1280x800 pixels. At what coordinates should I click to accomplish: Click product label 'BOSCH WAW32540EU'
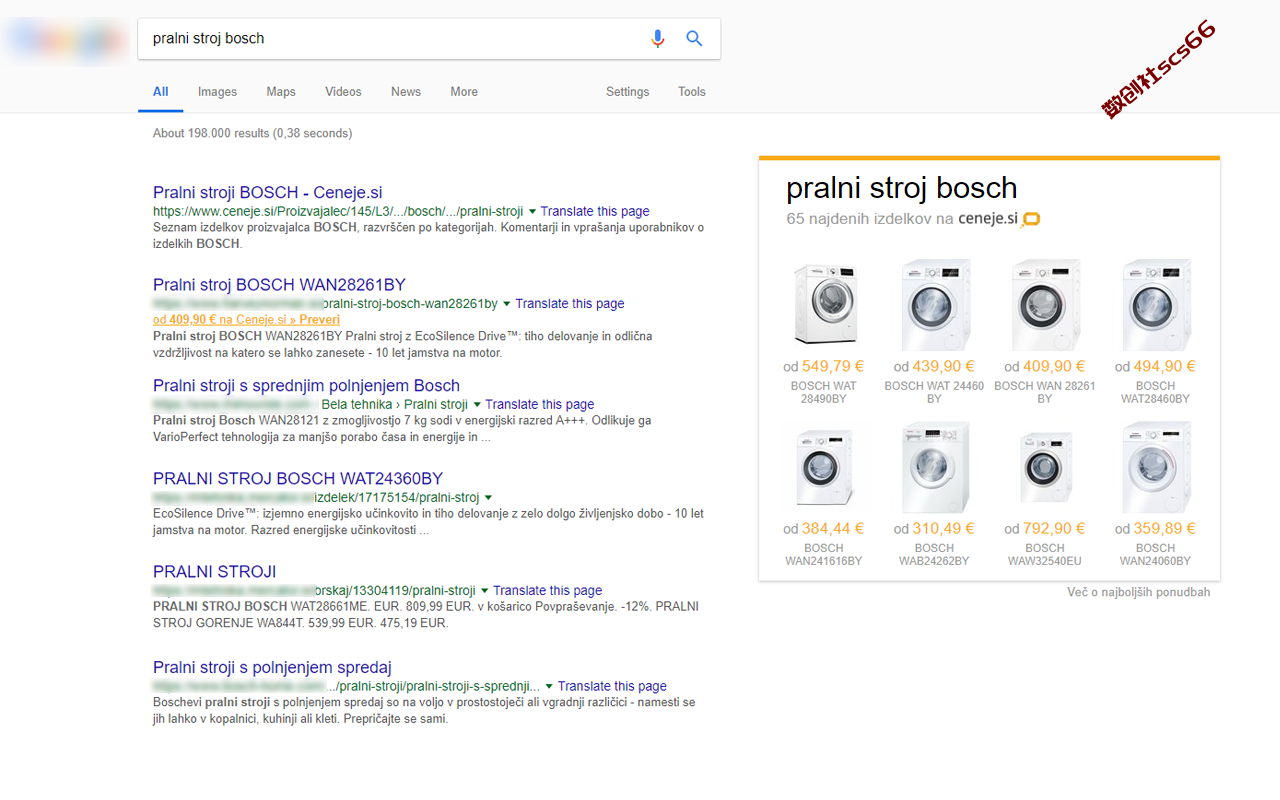(x=1045, y=555)
